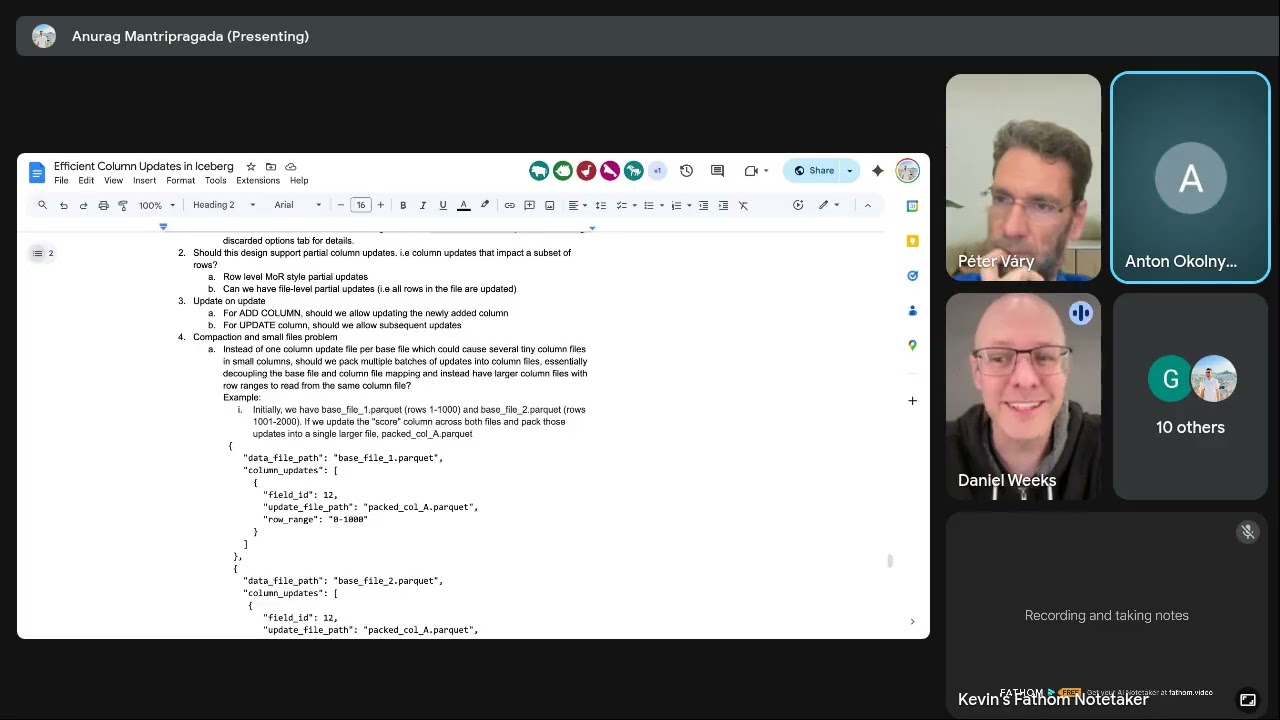Open the Format menu
This screenshot has height=720, width=1280.
coord(180,181)
